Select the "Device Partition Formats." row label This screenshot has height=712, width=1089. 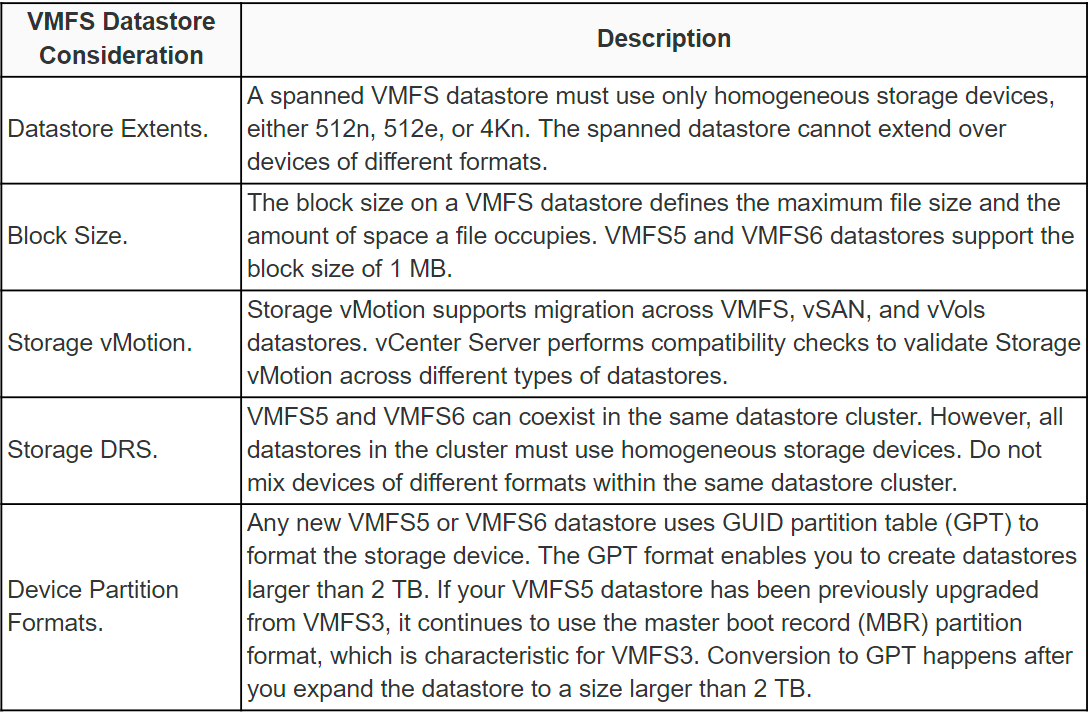[x=94, y=606]
